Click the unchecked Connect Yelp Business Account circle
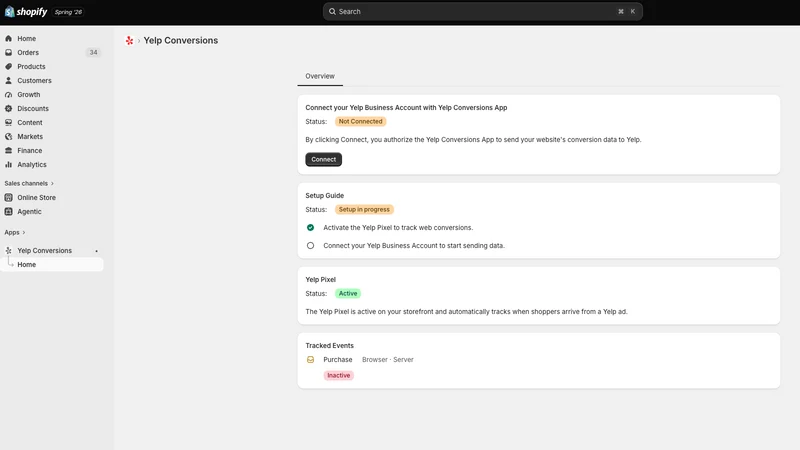 pyautogui.click(x=310, y=245)
